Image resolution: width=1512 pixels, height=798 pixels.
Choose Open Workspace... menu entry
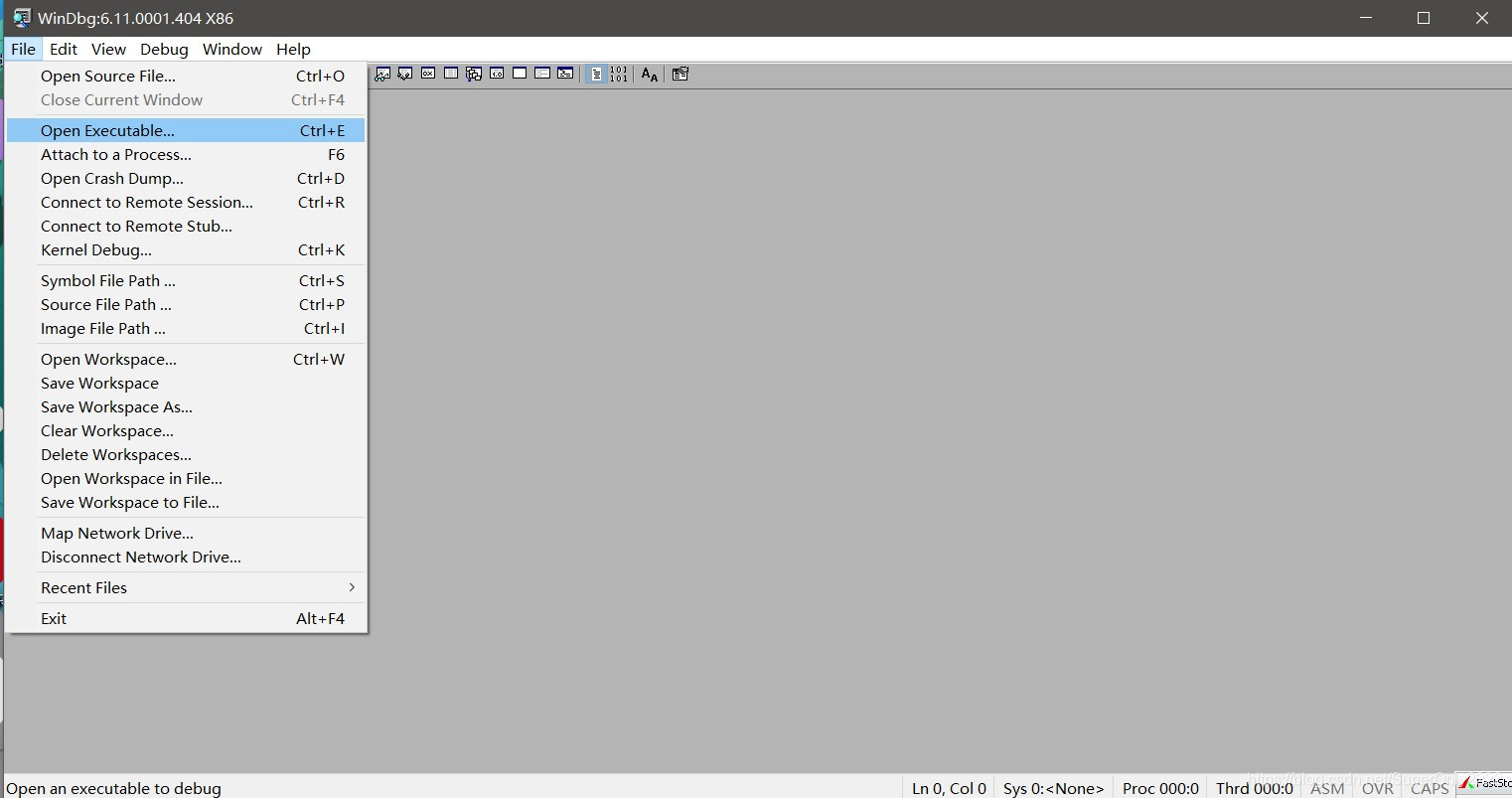coord(186,359)
